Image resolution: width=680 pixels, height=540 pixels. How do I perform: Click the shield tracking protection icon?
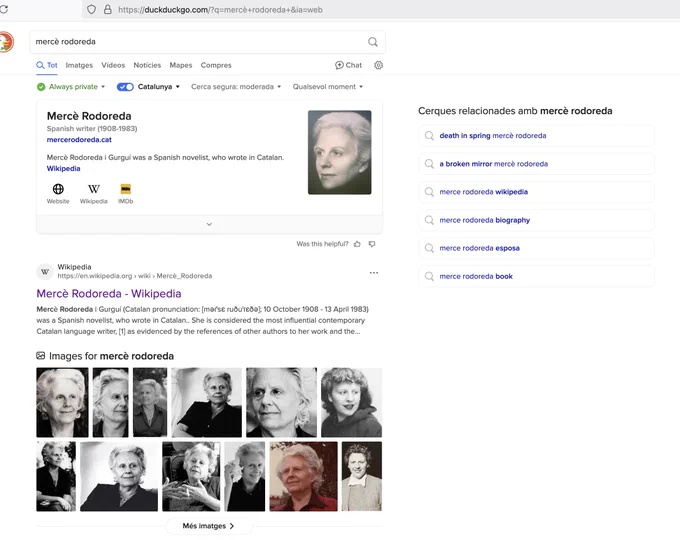92,10
